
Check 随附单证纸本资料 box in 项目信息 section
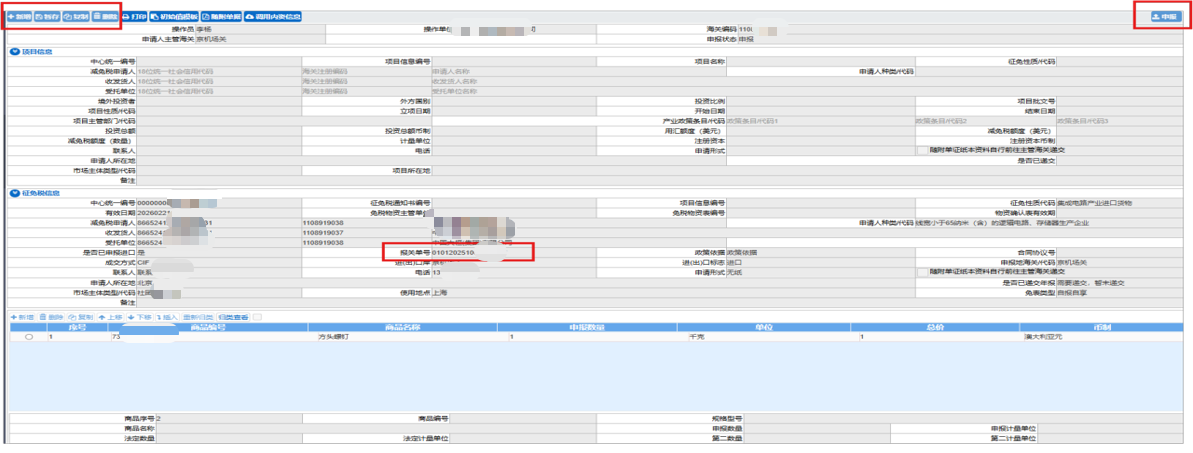point(922,150)
